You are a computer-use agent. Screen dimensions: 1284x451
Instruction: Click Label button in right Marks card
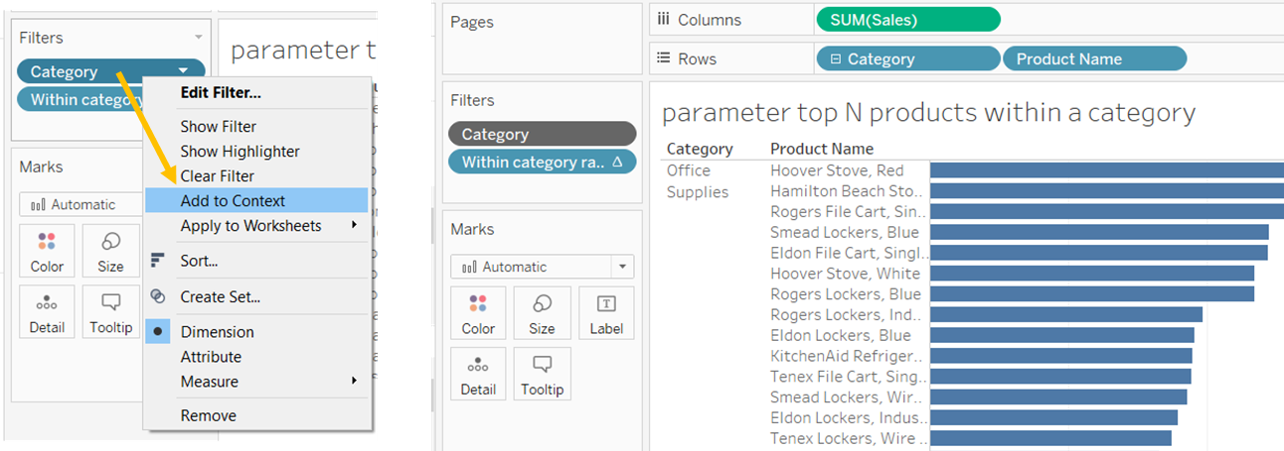pyautogui.click(x=606, y=313)
